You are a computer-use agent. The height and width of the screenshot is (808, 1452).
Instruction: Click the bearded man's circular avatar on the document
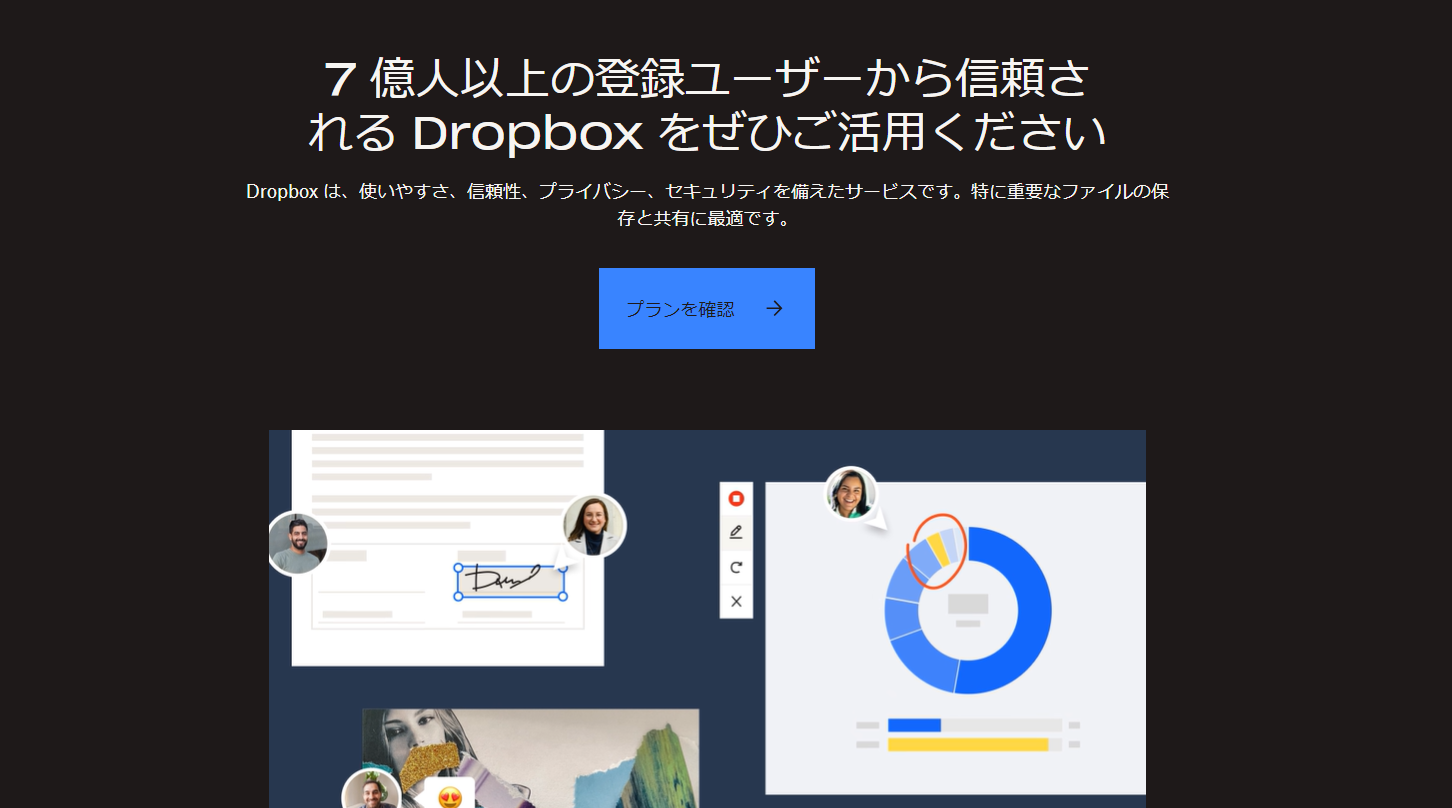297,543
